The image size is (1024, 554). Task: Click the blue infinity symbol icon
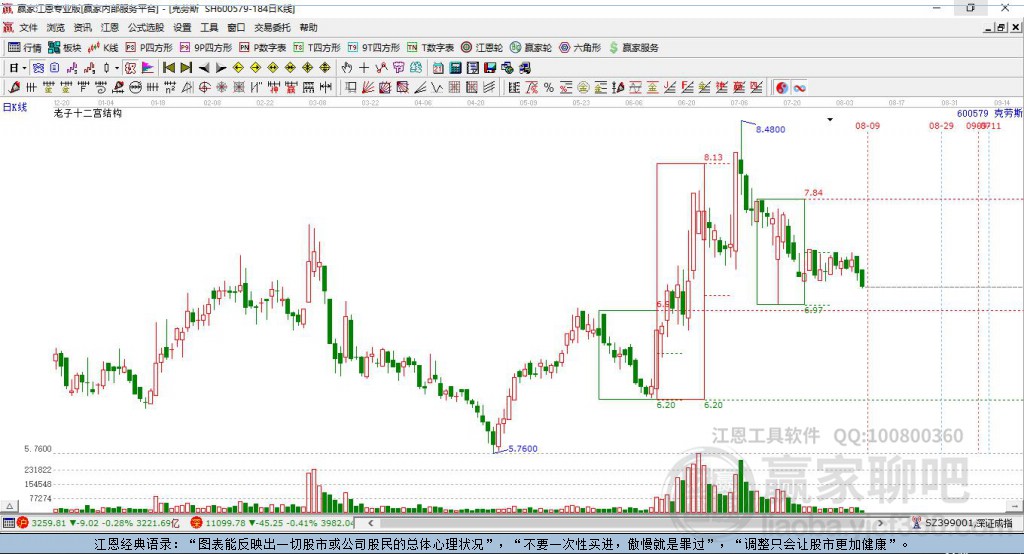[x=799, y=88]
